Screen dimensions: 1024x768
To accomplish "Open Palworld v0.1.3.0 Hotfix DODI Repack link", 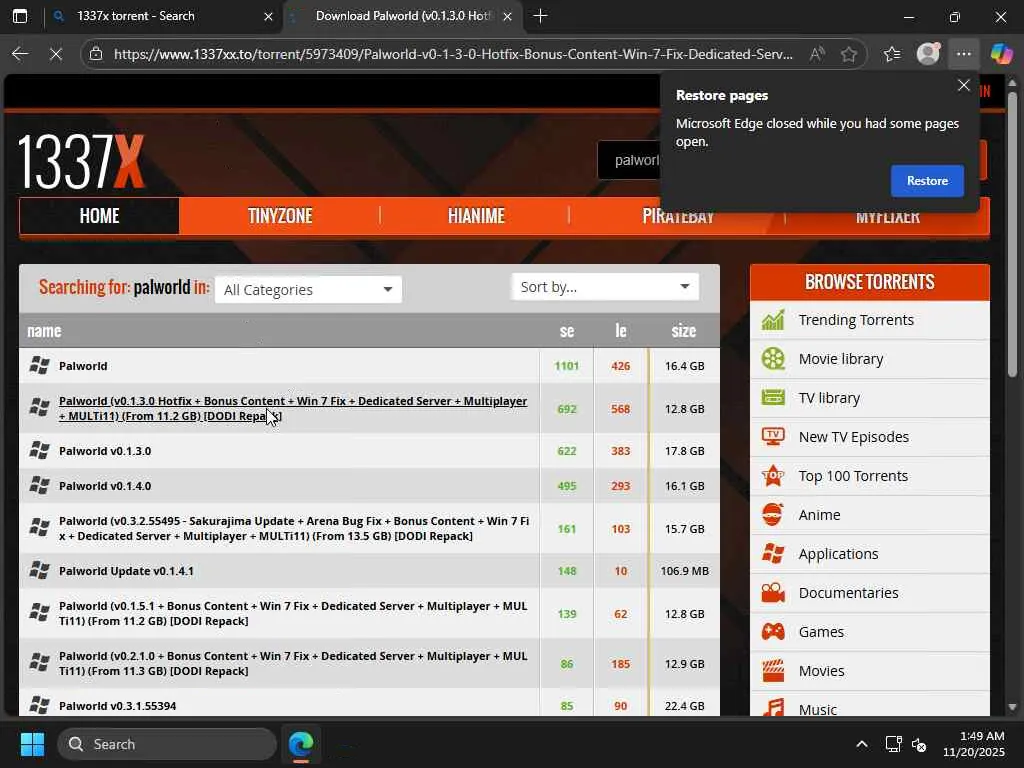I will (293, 408).
